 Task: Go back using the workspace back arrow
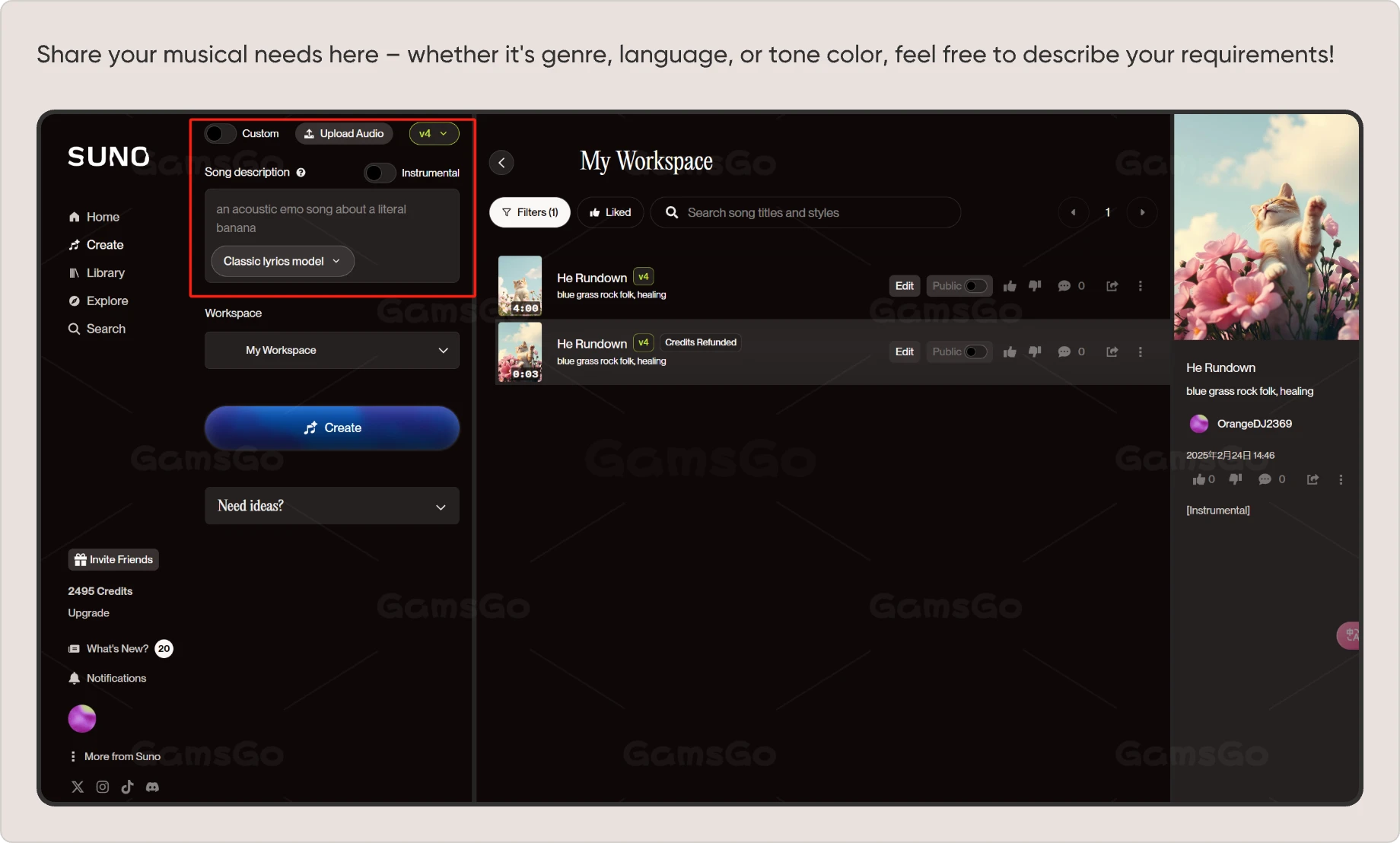pos(501,163)
